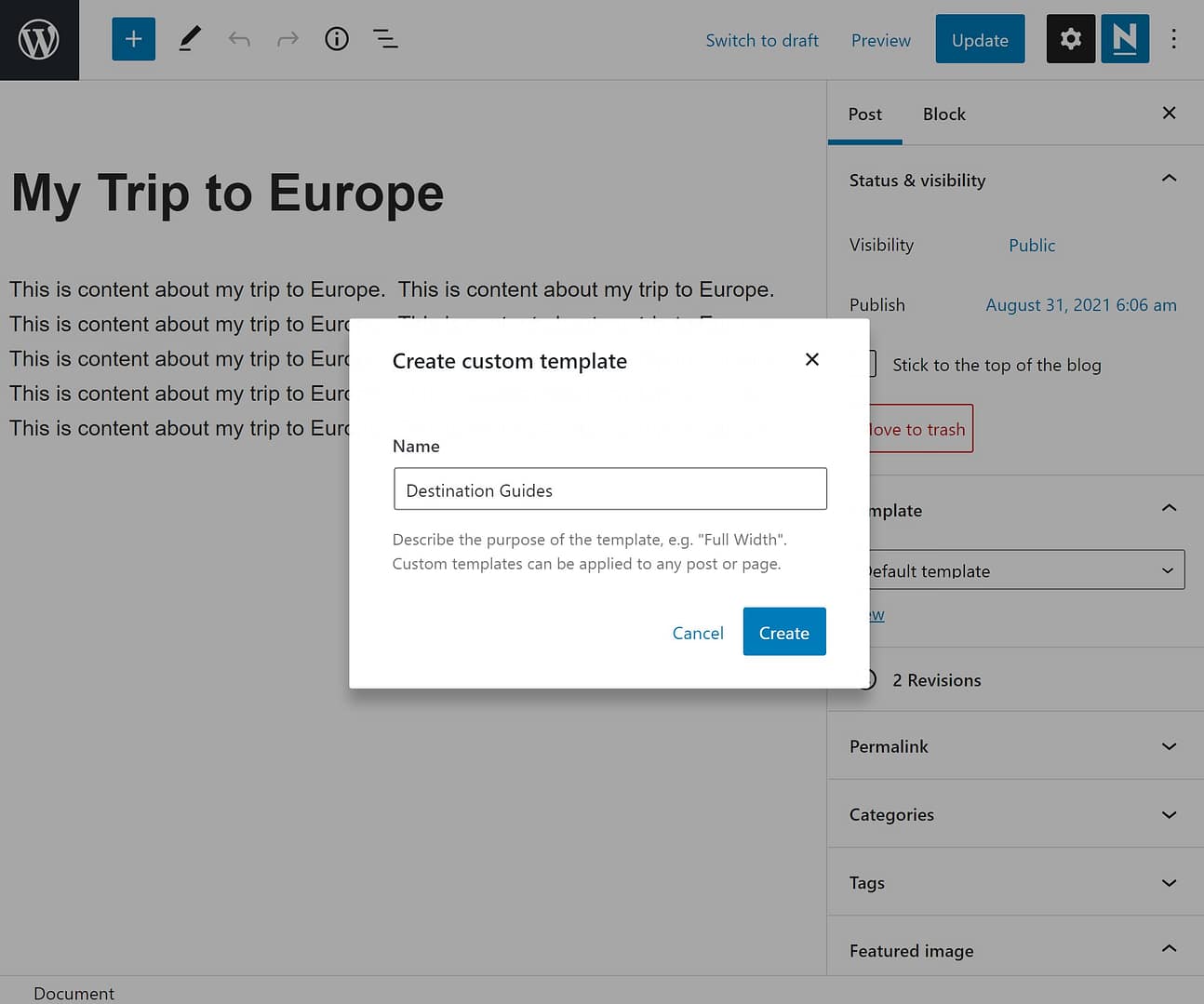View document details information
Viewport: 1204px width, 1004px height.
[336, 38]
